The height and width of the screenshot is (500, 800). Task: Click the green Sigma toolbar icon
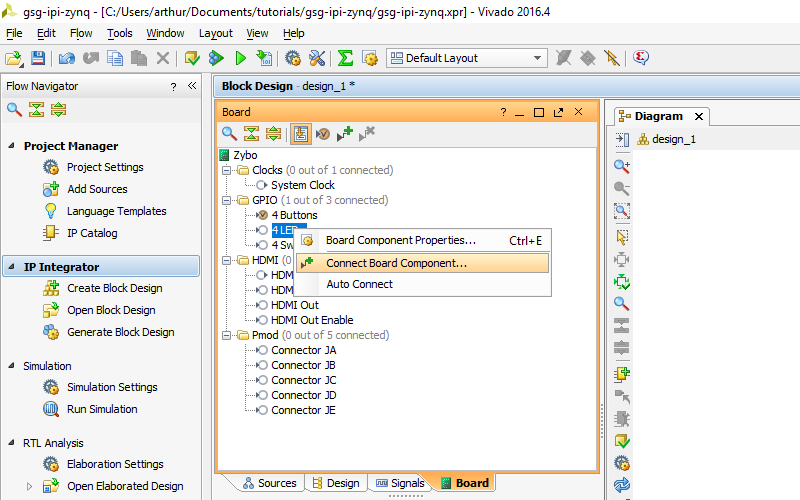coord(345,58)
